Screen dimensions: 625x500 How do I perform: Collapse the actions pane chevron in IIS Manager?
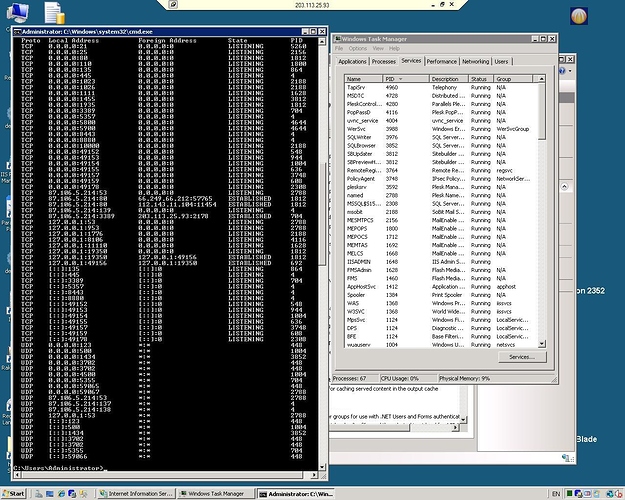(x=564, y=187)
